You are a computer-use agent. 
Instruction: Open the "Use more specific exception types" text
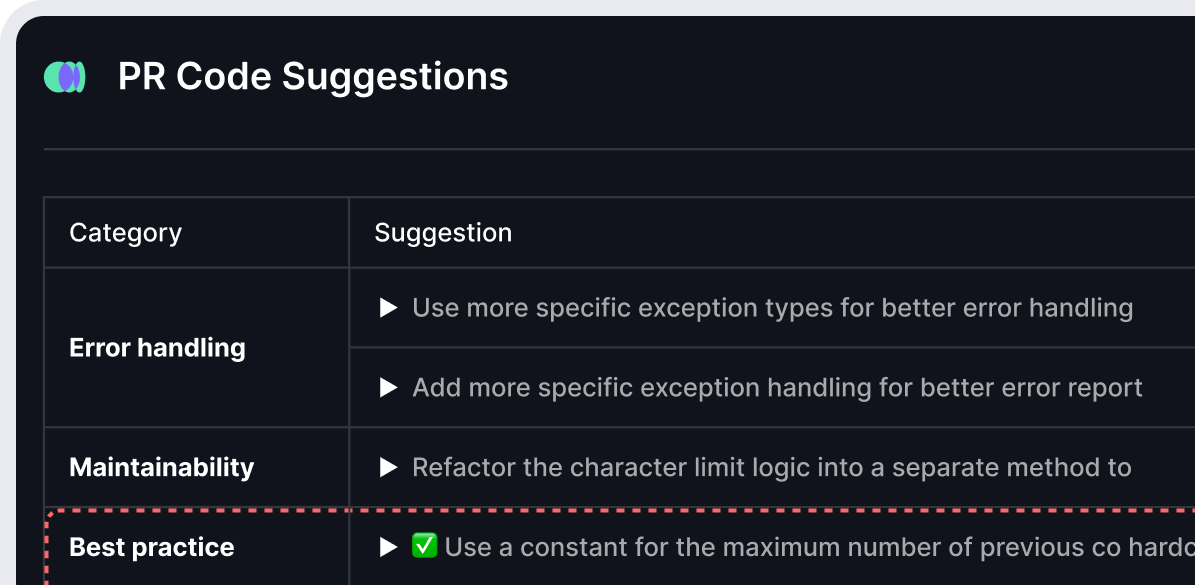772,308
